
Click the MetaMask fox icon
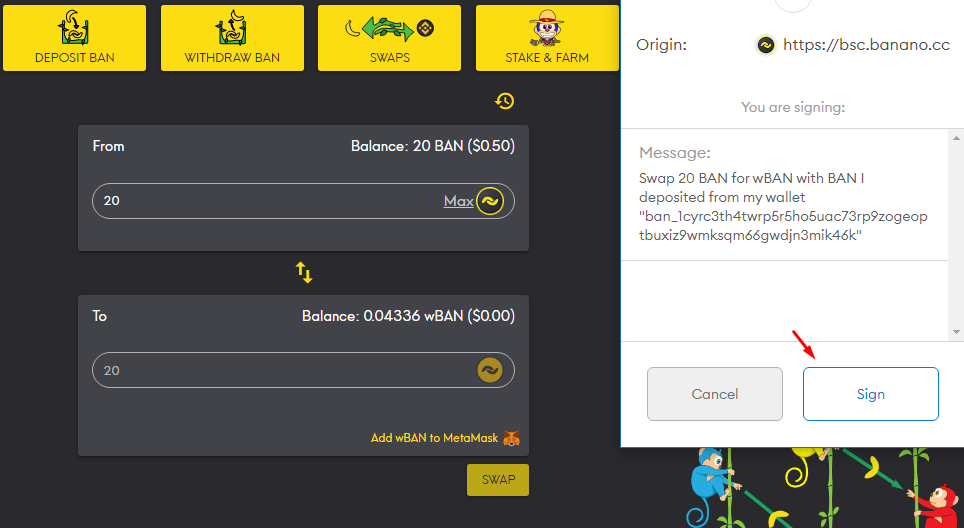[512, 438]
